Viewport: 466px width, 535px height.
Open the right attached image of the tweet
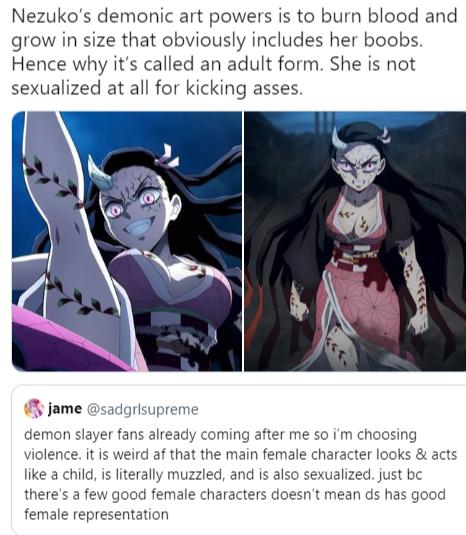click(355, 241)
